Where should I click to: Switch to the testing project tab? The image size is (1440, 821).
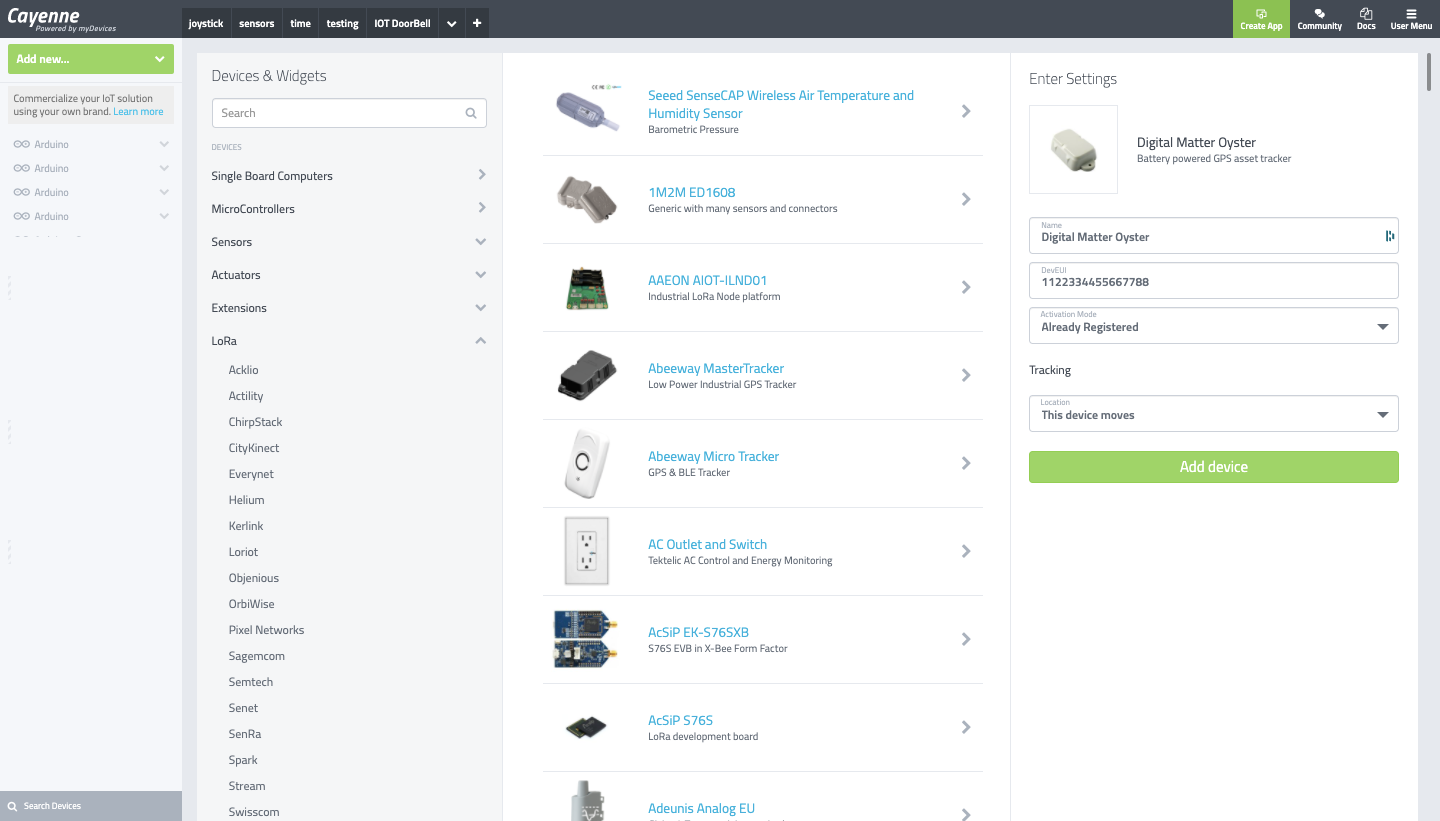342,23
